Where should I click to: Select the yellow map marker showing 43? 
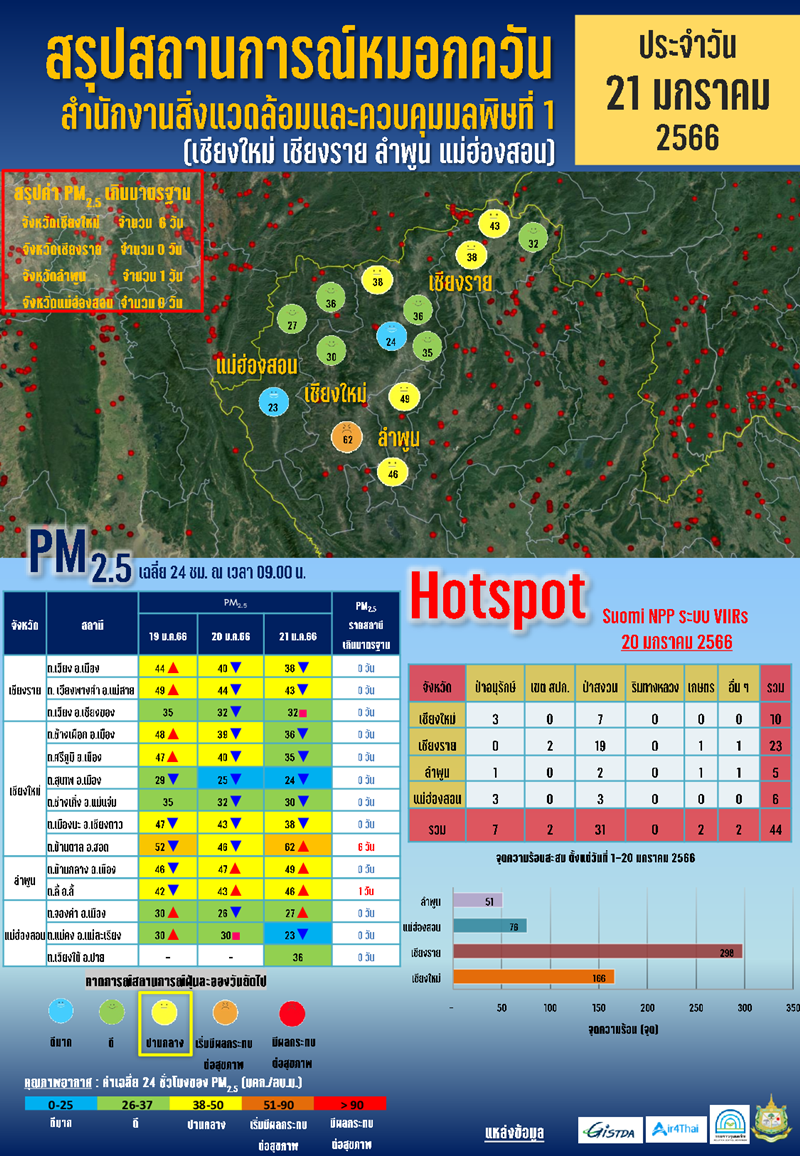494,224
